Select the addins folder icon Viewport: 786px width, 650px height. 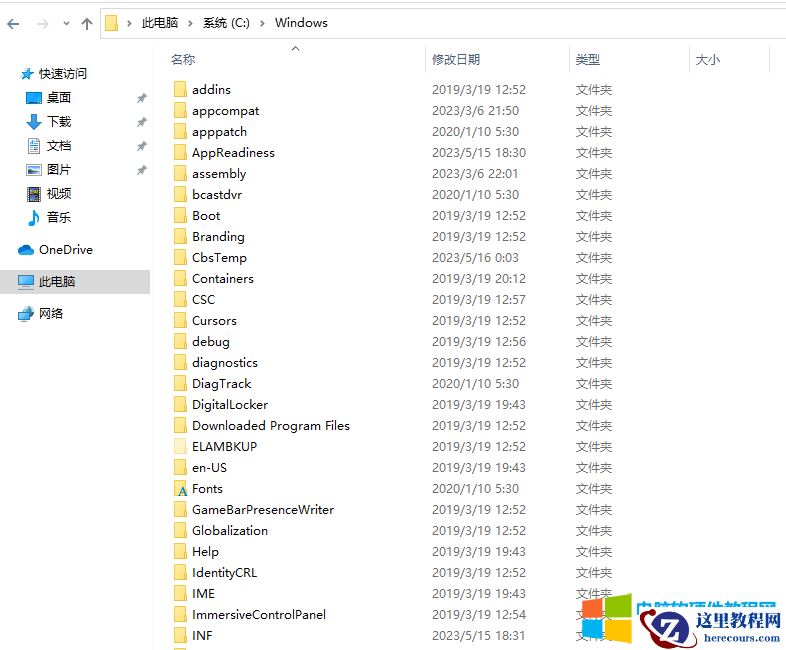click(x=180, y=90)
